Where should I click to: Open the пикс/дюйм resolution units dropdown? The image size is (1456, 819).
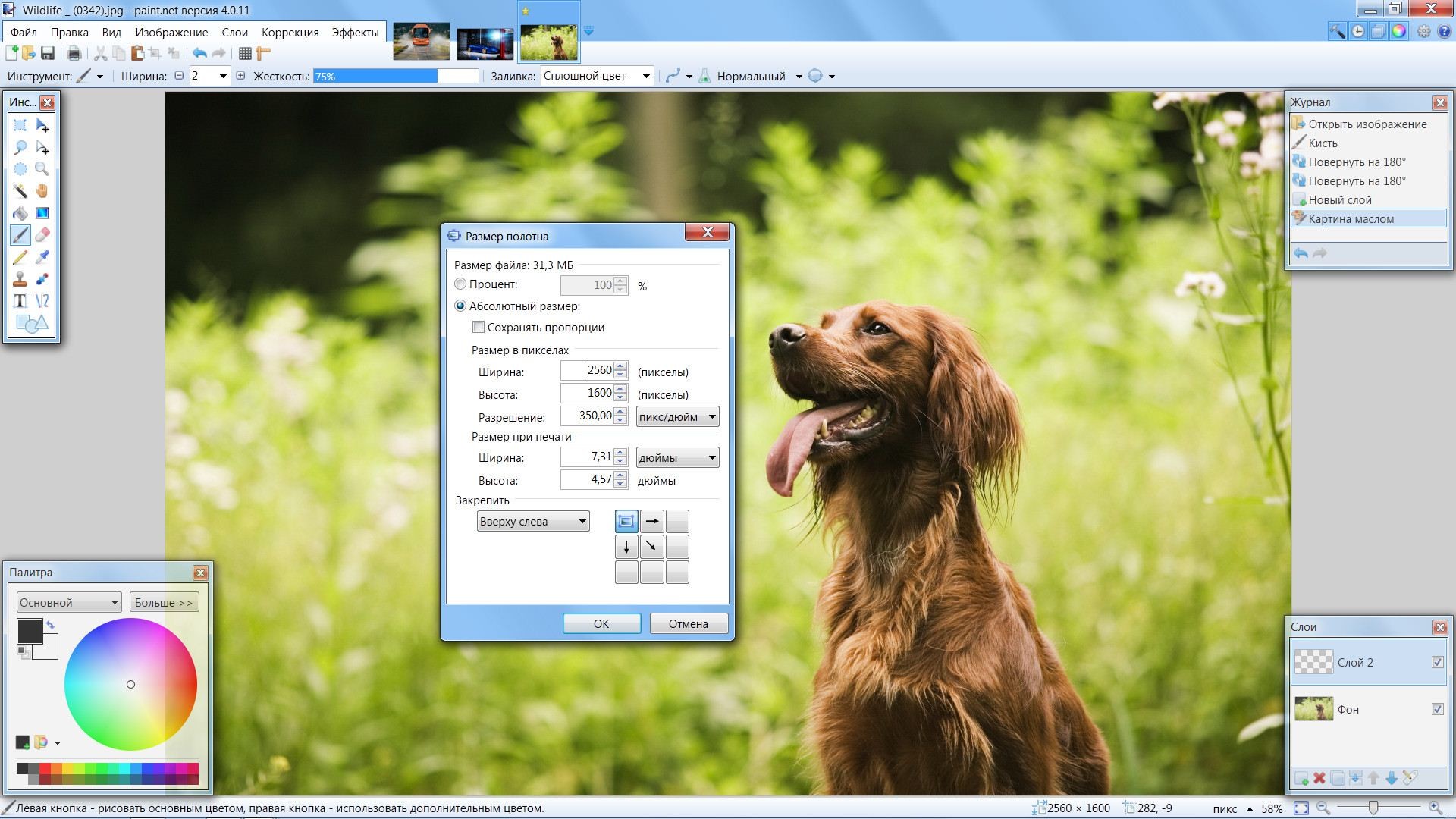click(677, 416)
